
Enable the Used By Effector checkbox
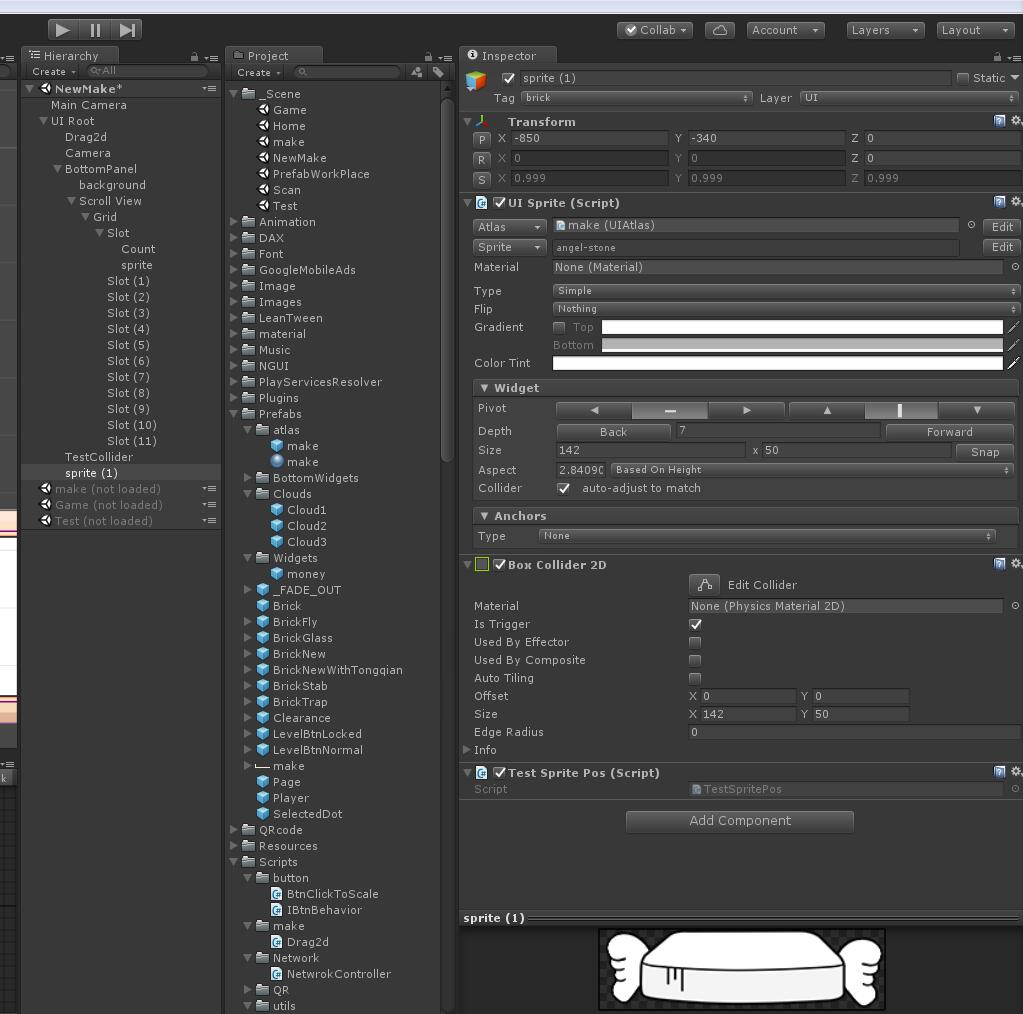point(695,642)
